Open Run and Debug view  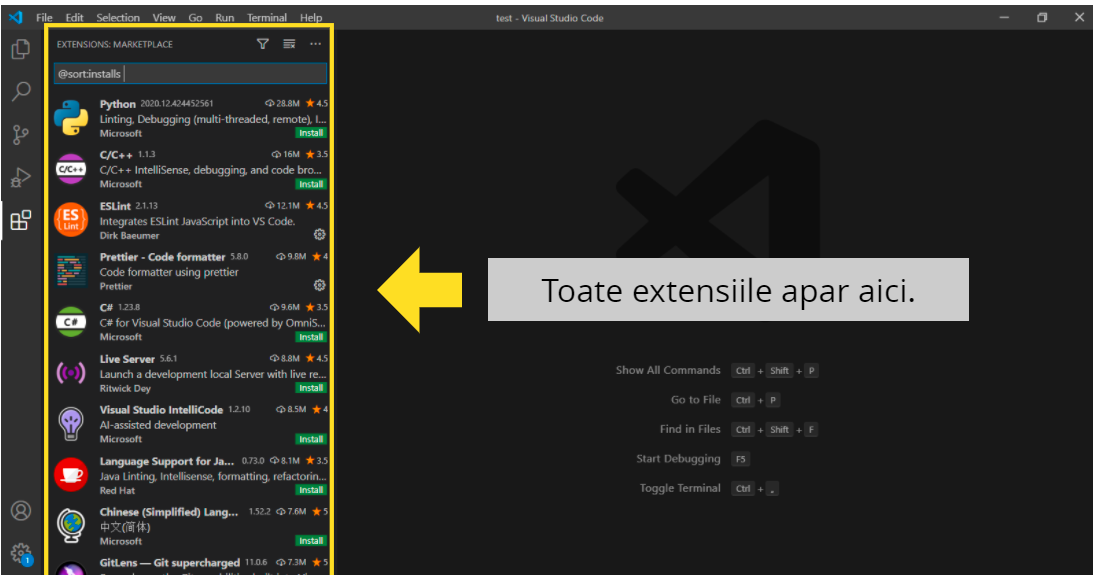[x=21, y=178]
